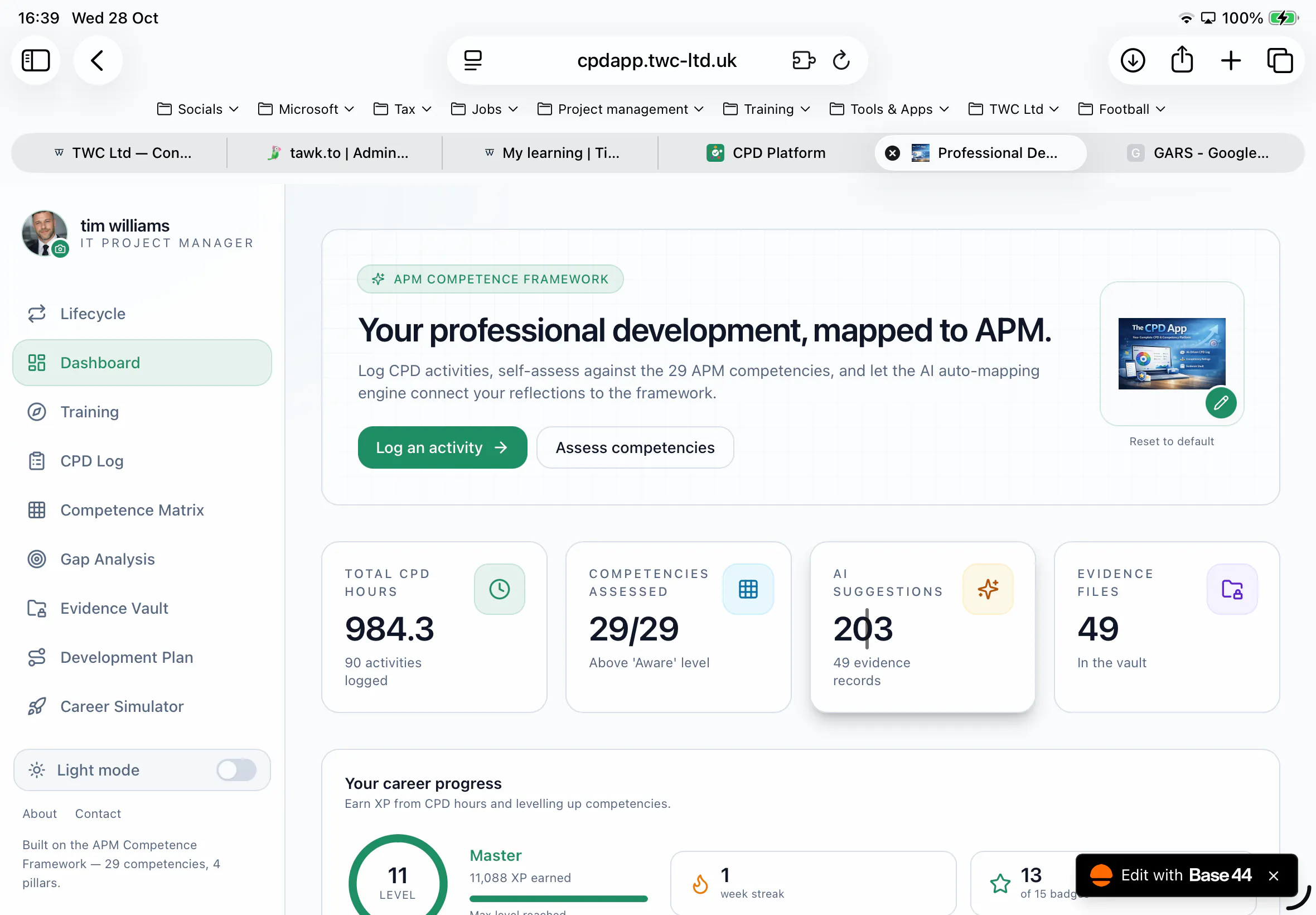Image resolution: width=1316 pixels, height=915 pixels.
Task: Click the extensions icon beside the URL
Action: pyautogui.click(x=803, y=60)
